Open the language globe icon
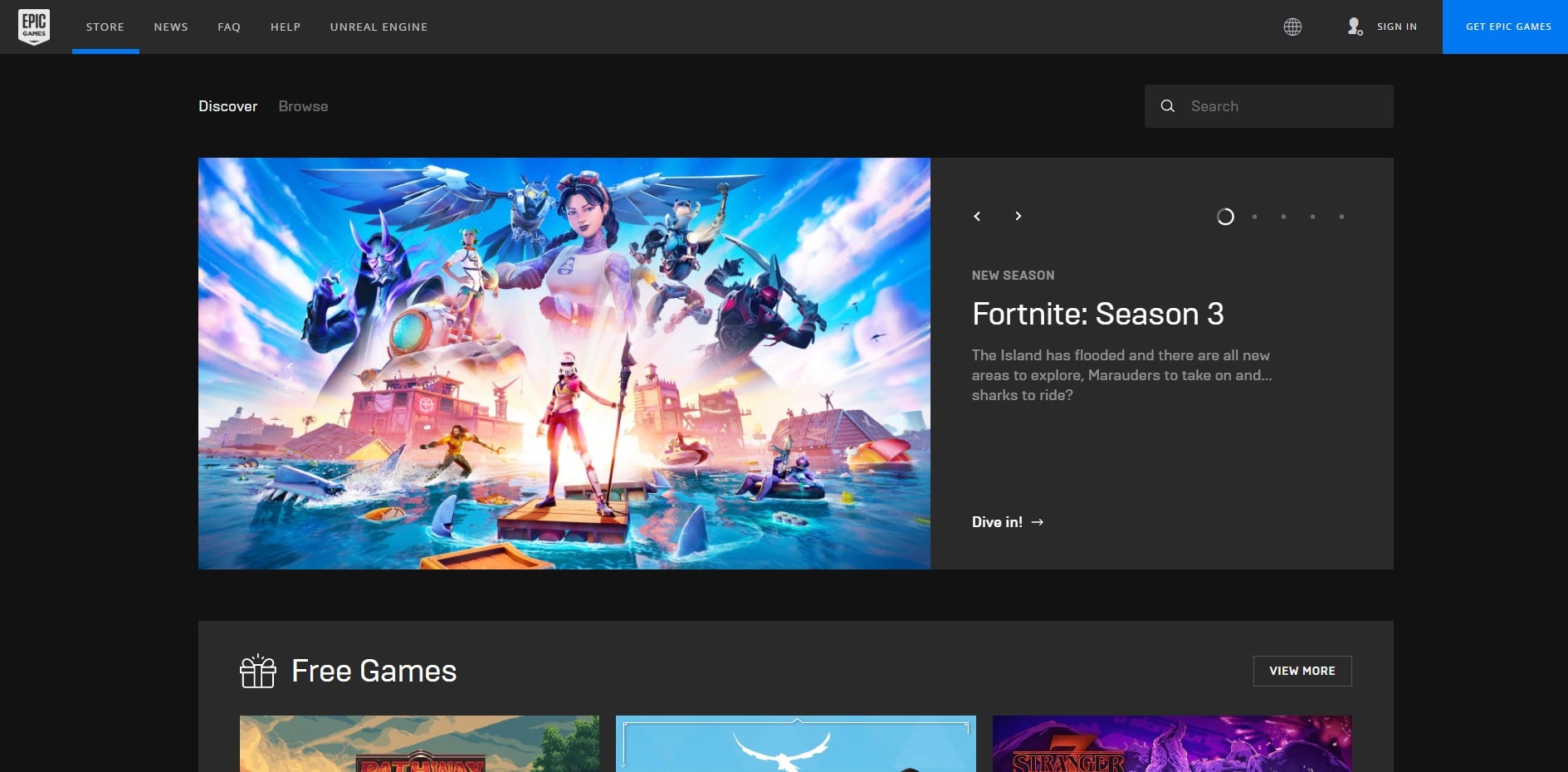Image resolution: width=1568 pixels, height=772 pixels. tap(1292, 27)
